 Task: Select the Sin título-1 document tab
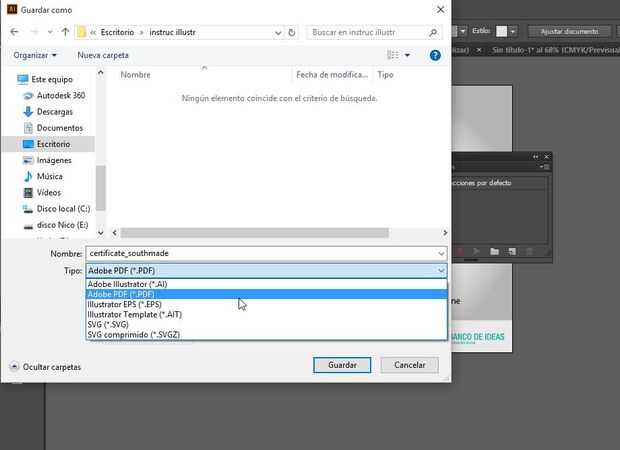pos(555,50)
